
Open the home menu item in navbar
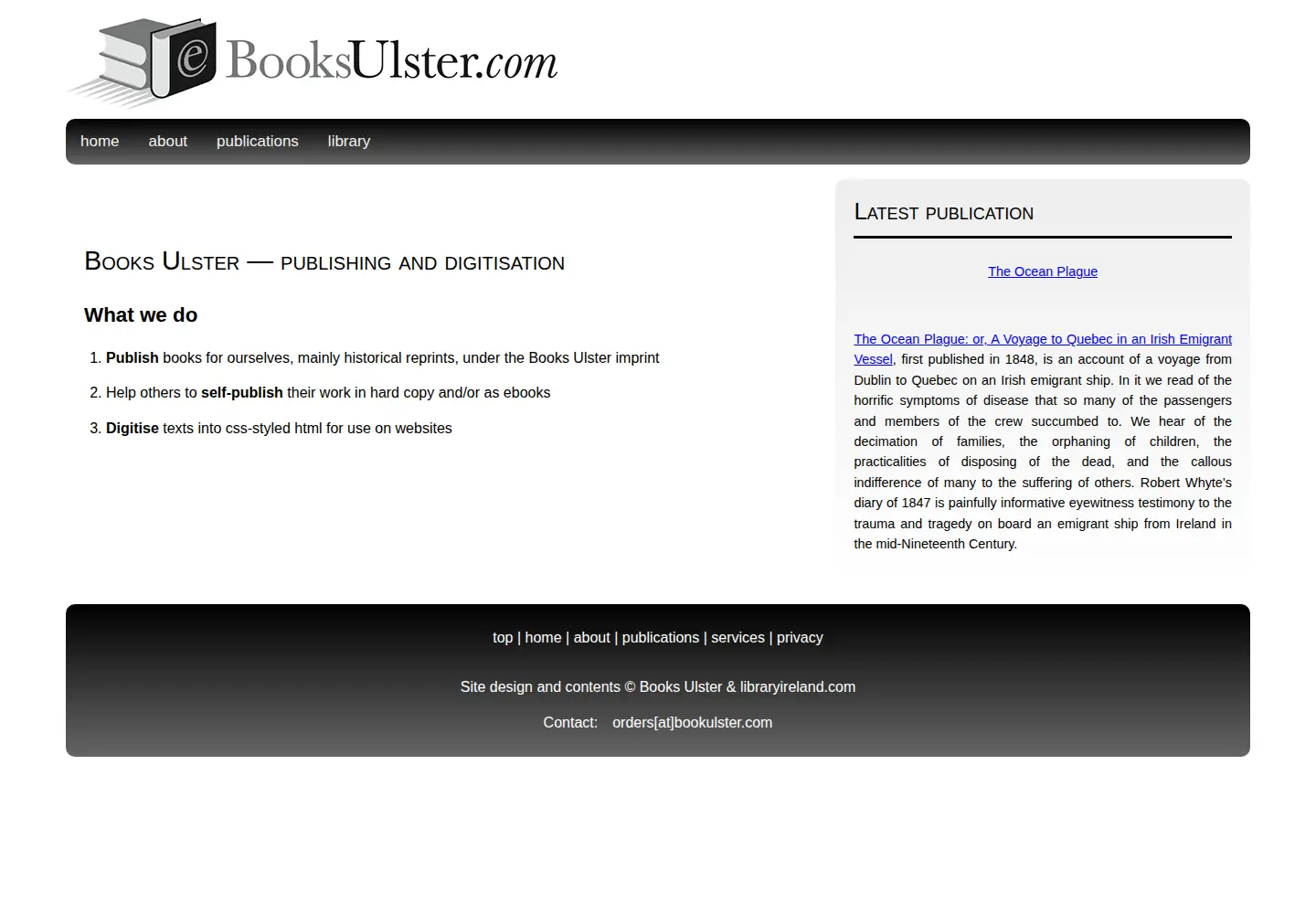tap(100, 141)
